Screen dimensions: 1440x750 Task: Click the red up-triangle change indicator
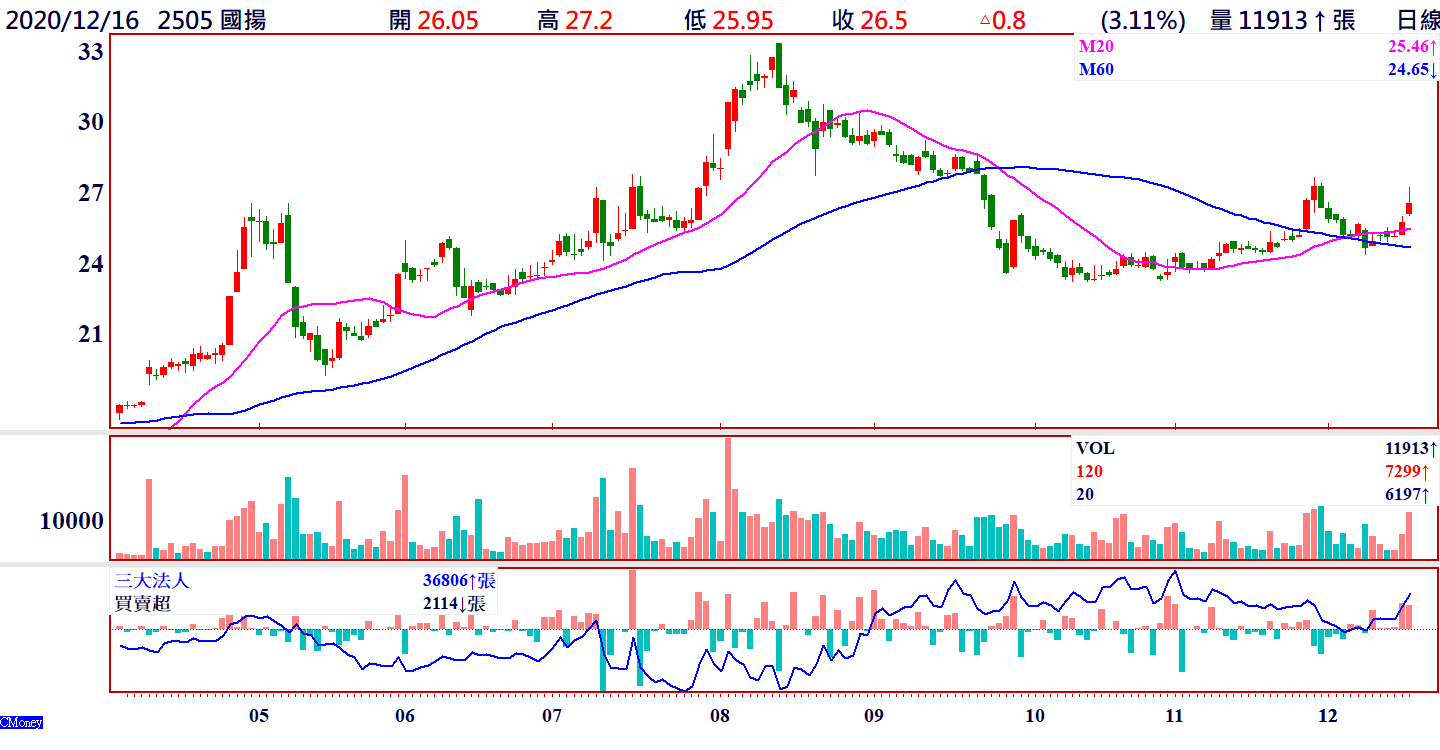985,20
